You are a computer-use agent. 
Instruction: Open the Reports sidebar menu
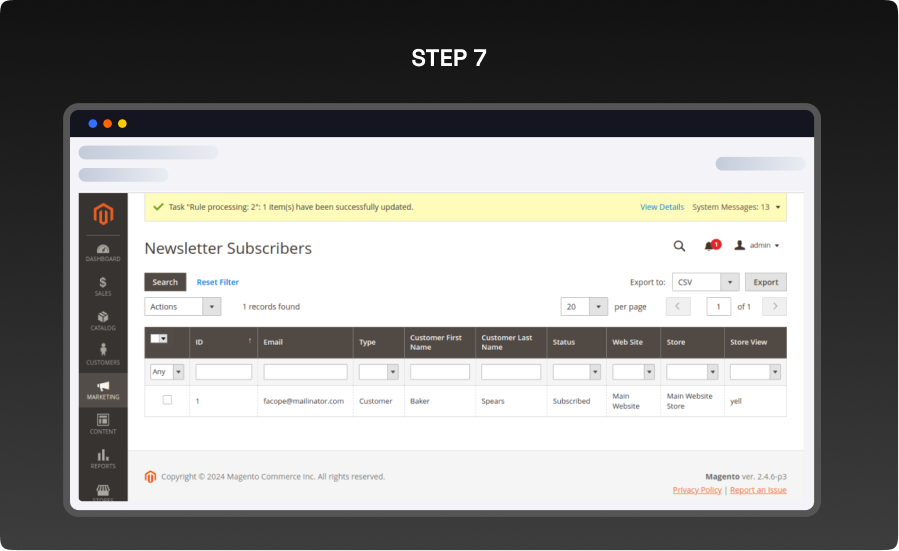(103, 459)
